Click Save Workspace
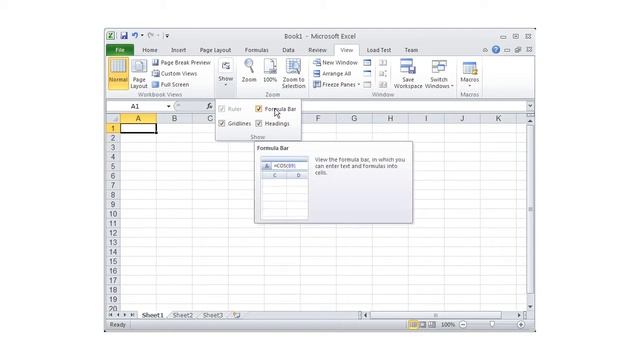This screenshot has height=360, width=640. (408, 73)
